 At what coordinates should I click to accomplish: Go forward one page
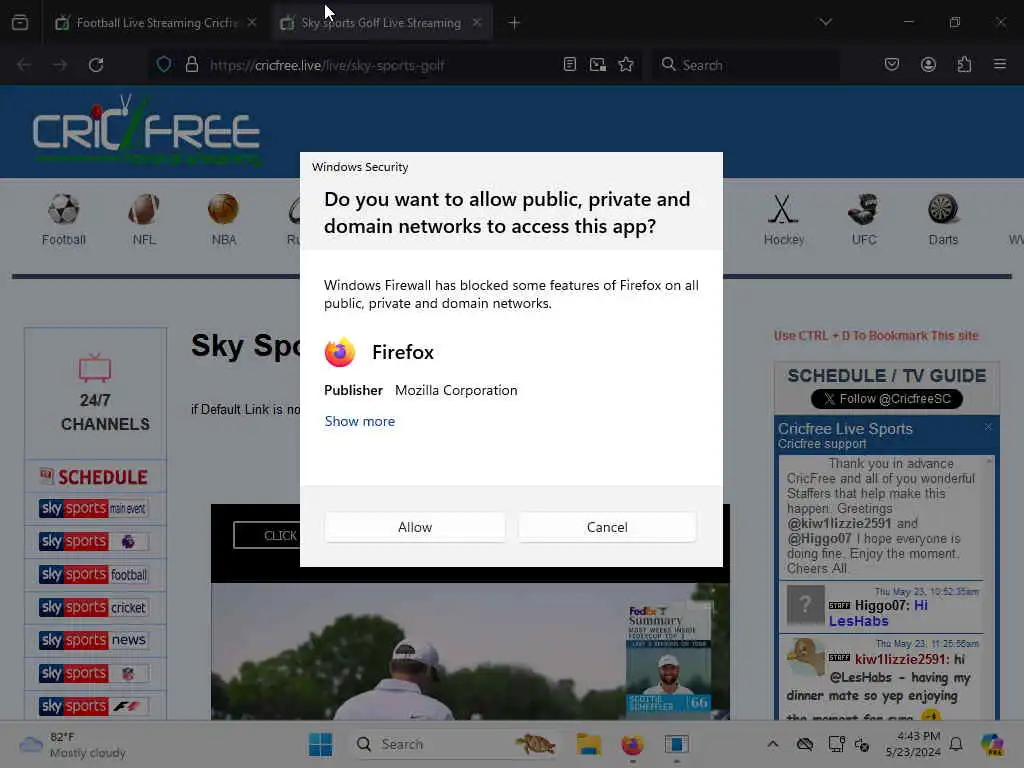[60, 65]
